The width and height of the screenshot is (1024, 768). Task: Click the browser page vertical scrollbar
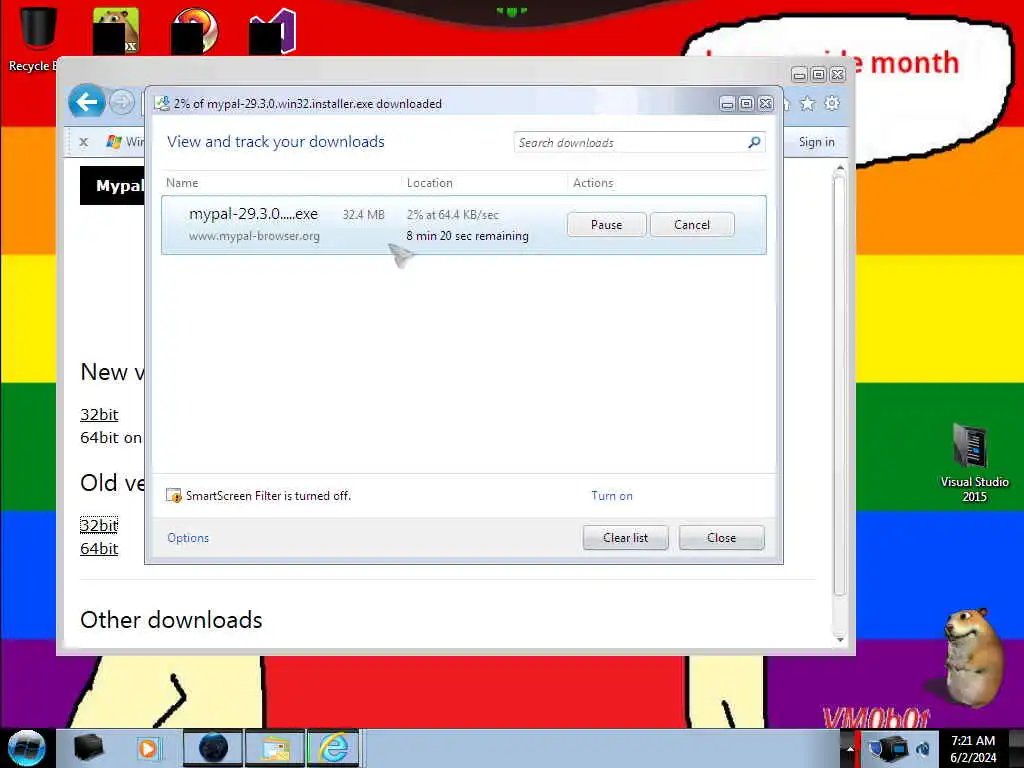pos(840,385)
